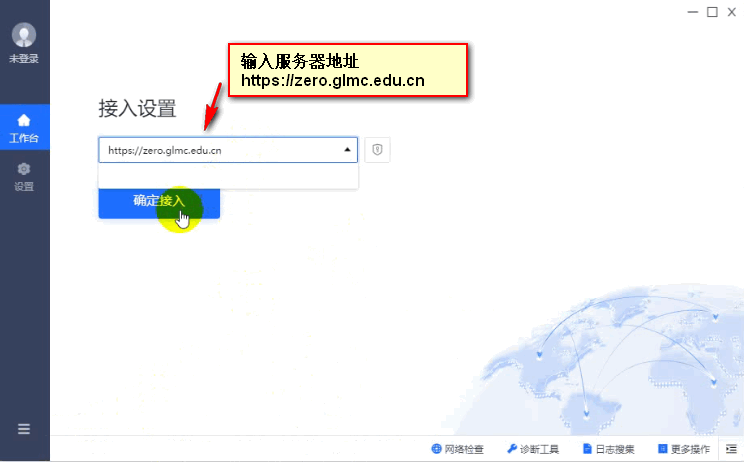Select the empty dropdown list row

228,176
